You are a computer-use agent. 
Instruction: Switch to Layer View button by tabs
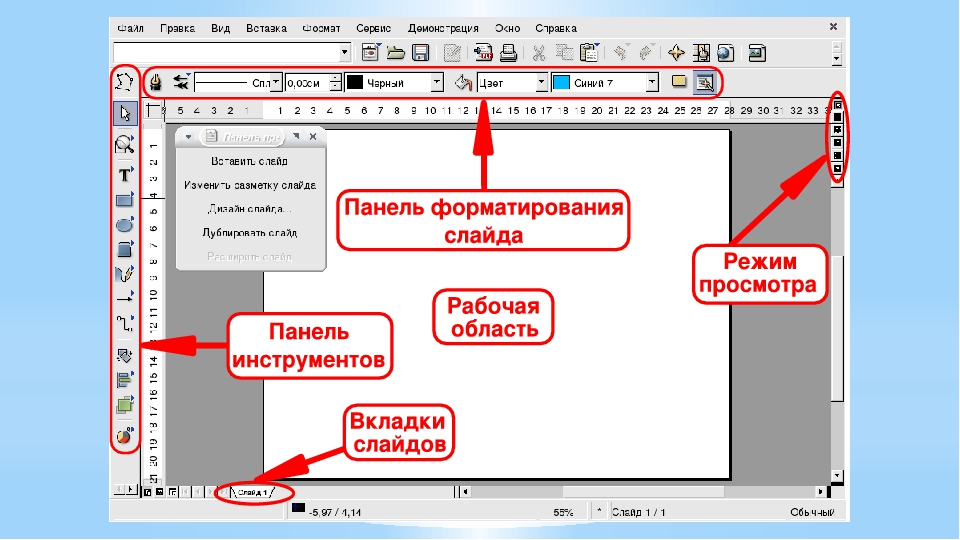pyautogui.click(x=173, y=492)
